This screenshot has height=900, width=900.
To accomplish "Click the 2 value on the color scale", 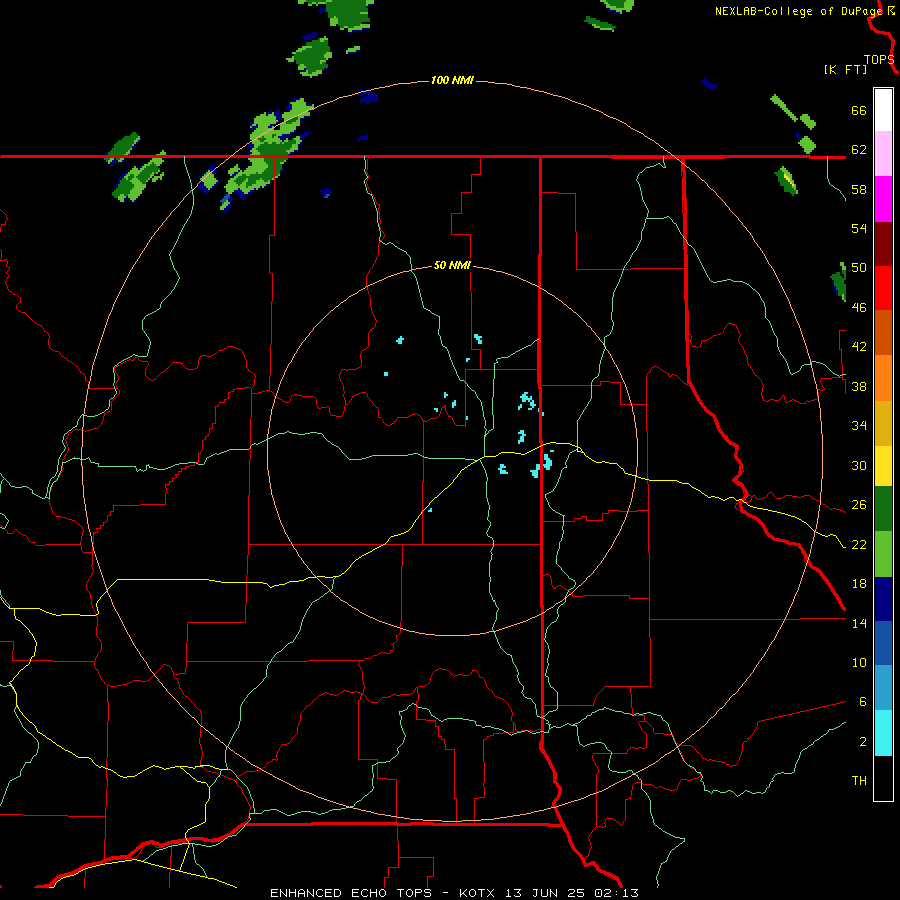I will 862,741.
